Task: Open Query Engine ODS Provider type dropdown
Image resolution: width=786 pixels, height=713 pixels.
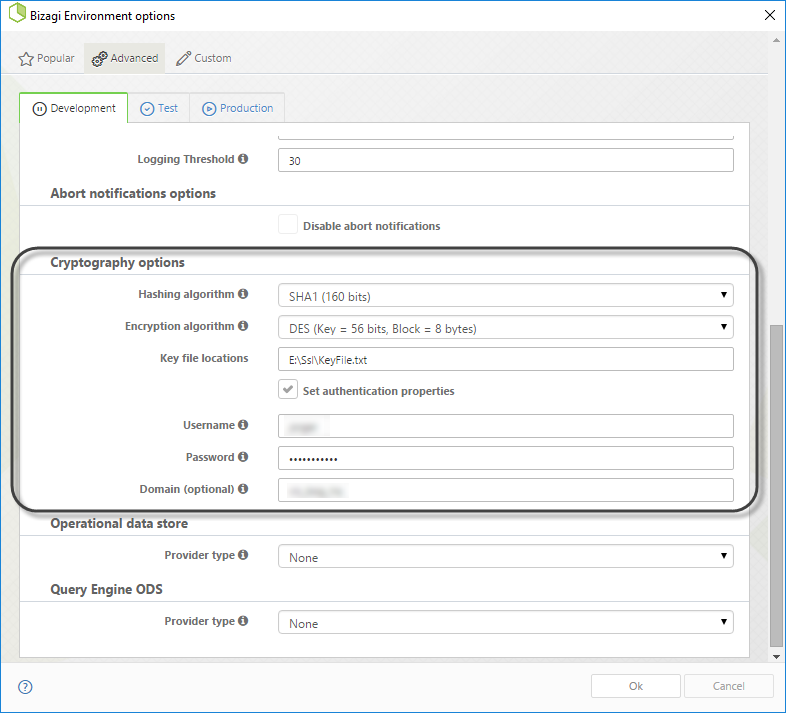Action: [506, 622]
